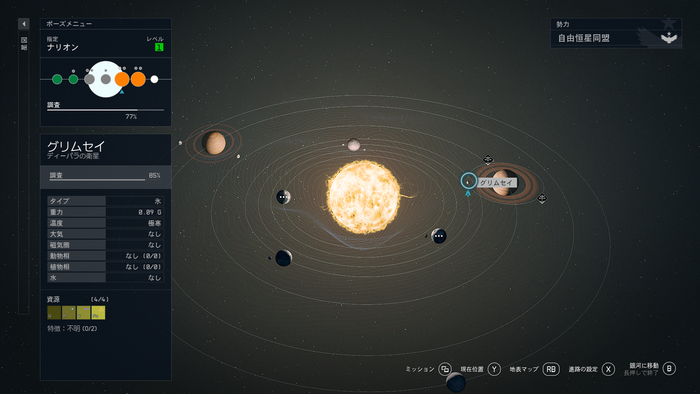Viewport: 700px width, 394px height.
Task: Select the 水 row in the stats
Action: coord(105,278)
